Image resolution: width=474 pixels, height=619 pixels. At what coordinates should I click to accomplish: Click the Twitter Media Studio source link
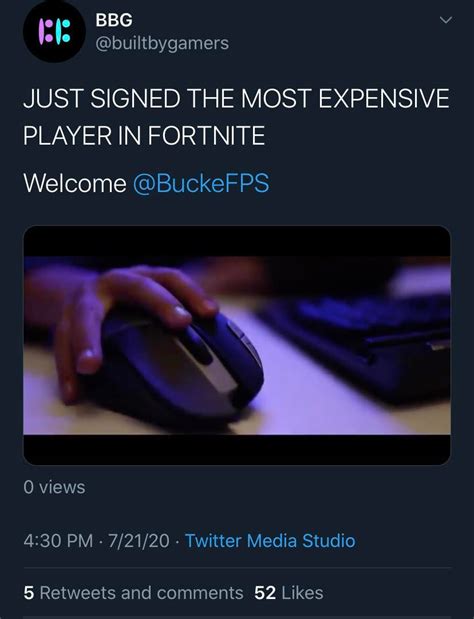pos(270,540)
